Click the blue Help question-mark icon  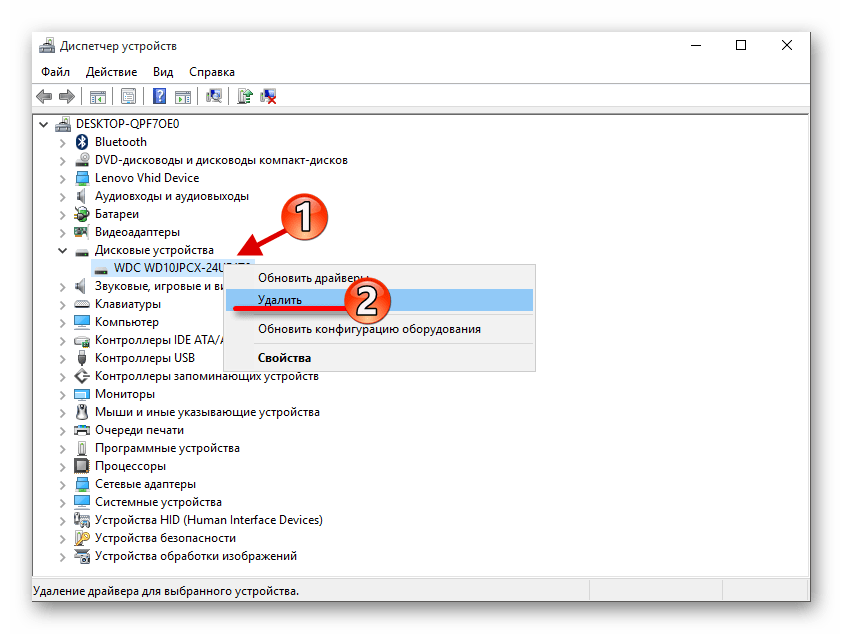click(x=159, y=97)
